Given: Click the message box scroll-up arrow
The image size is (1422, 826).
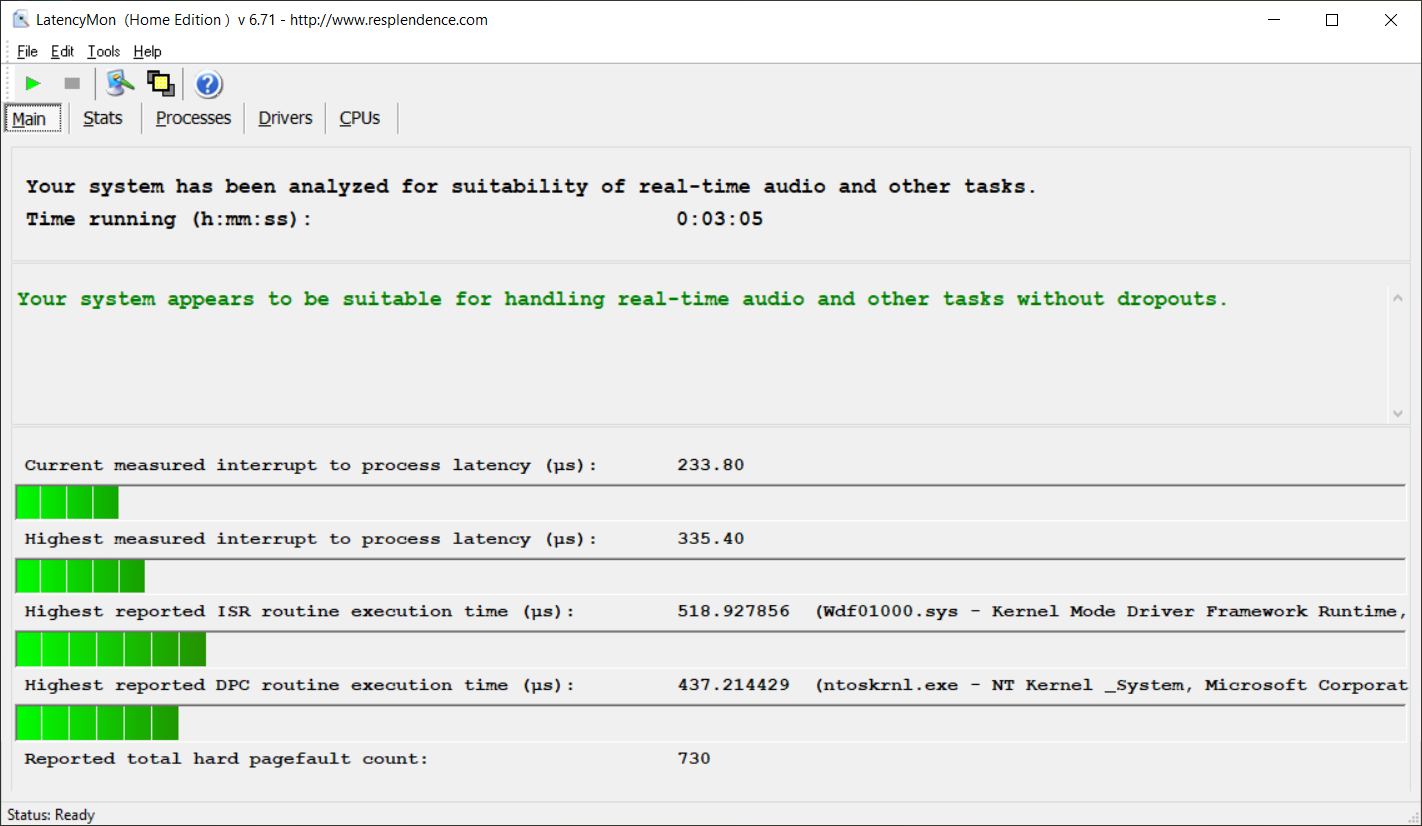Looking at the screenshot, I should click(1397, 297).
